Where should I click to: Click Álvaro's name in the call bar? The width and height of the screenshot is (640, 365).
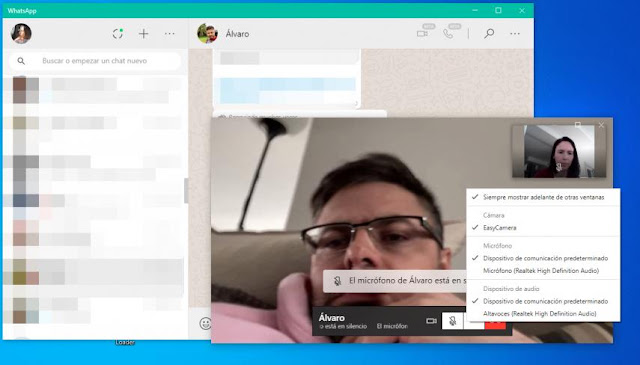coord(331,317)
